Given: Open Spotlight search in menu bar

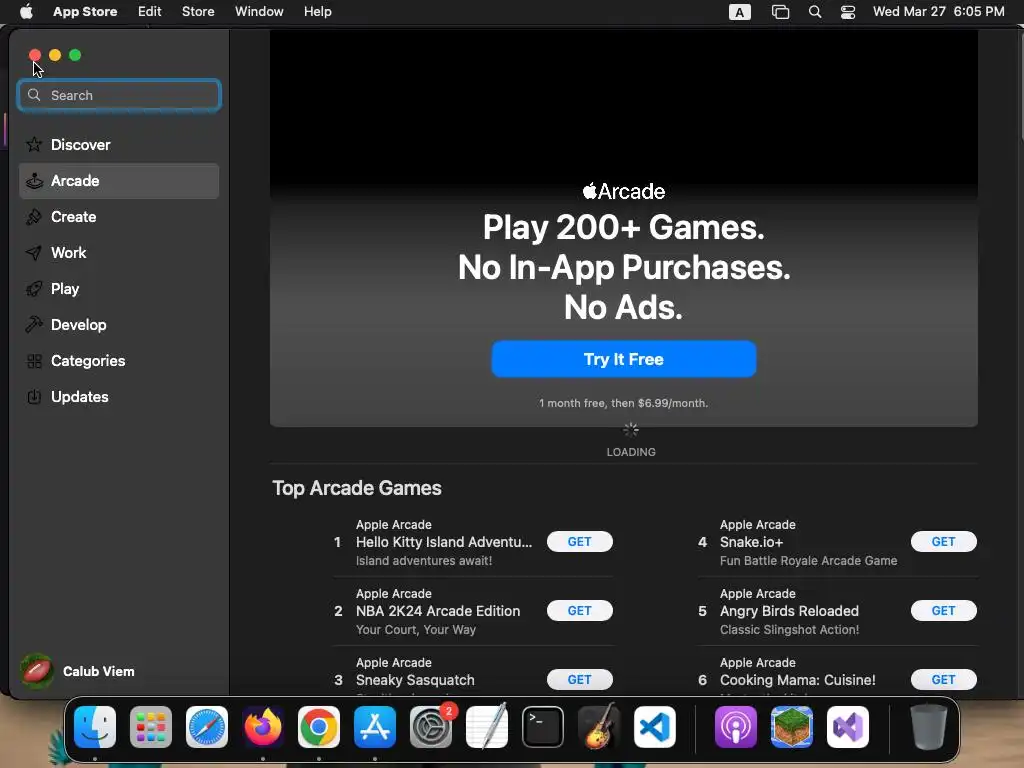Looking at the screenshot, I should (x=815, y=12).
